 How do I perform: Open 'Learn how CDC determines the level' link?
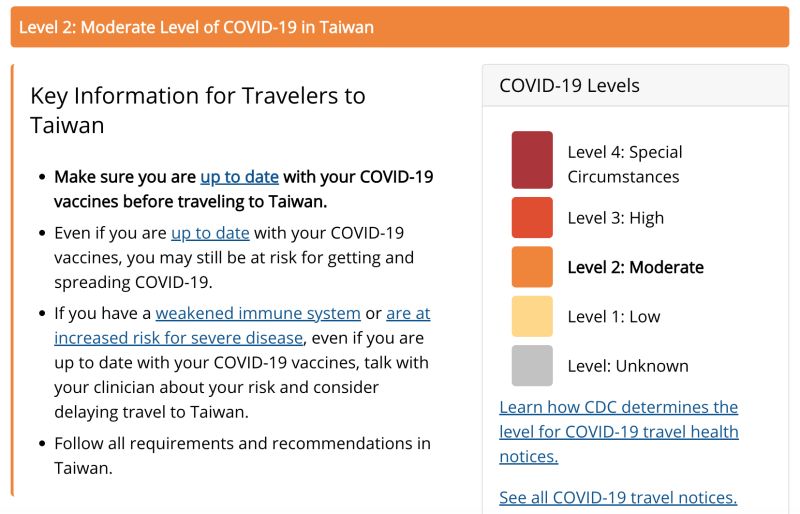coord(619,432)
